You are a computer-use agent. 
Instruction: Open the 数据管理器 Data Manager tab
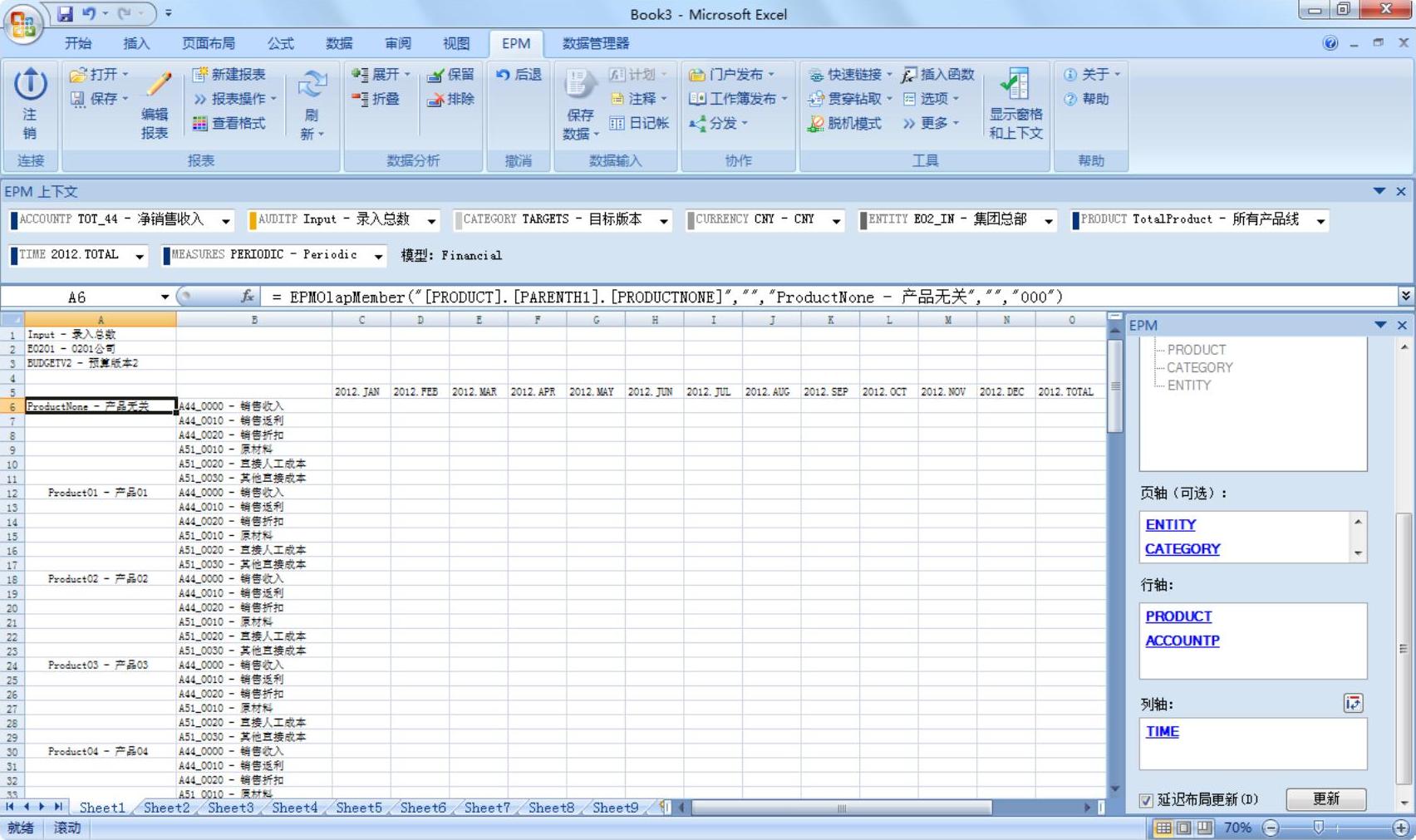596,43
